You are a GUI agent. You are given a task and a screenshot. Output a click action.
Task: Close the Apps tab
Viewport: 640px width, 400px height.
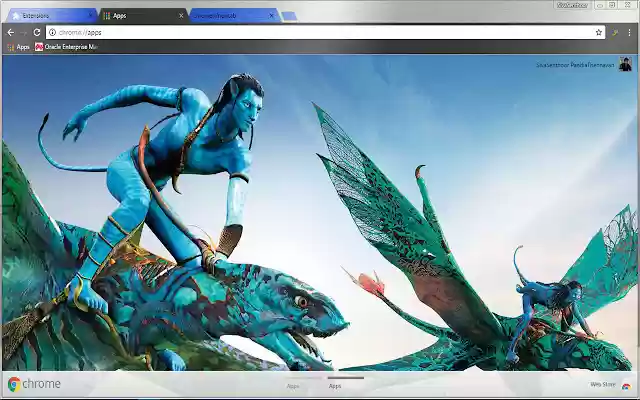click(181, 16)
